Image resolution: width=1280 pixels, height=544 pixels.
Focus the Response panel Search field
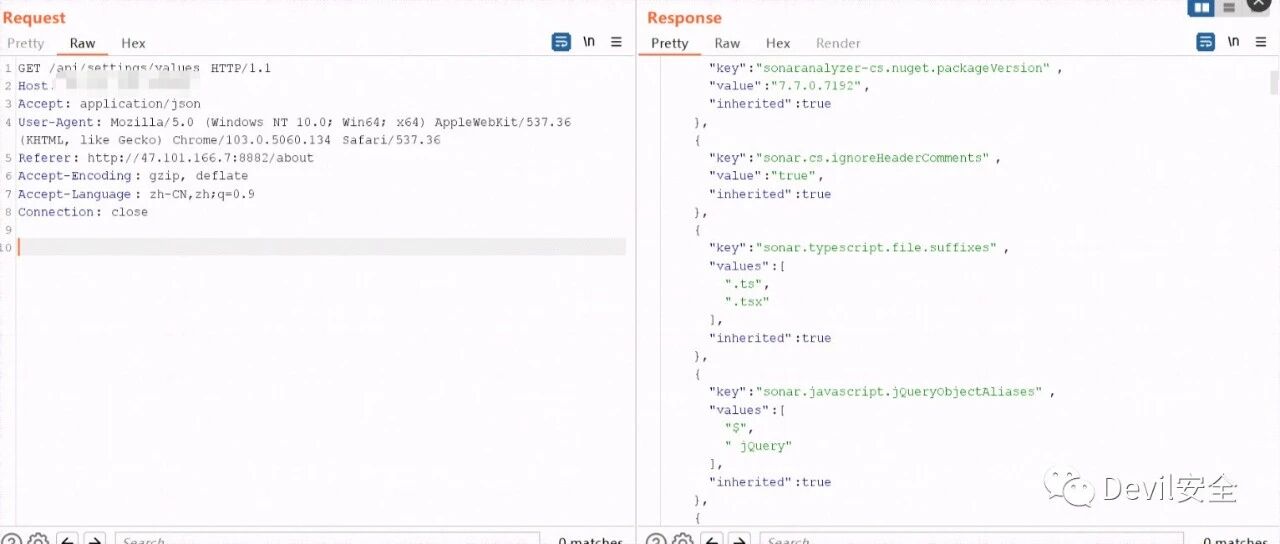pos(971,540)
